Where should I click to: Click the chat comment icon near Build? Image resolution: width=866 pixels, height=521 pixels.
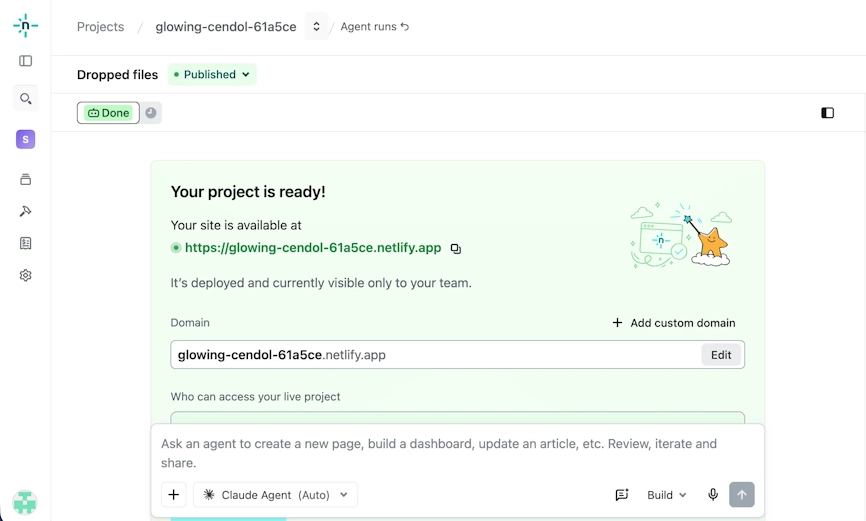(x=622, y=494)
